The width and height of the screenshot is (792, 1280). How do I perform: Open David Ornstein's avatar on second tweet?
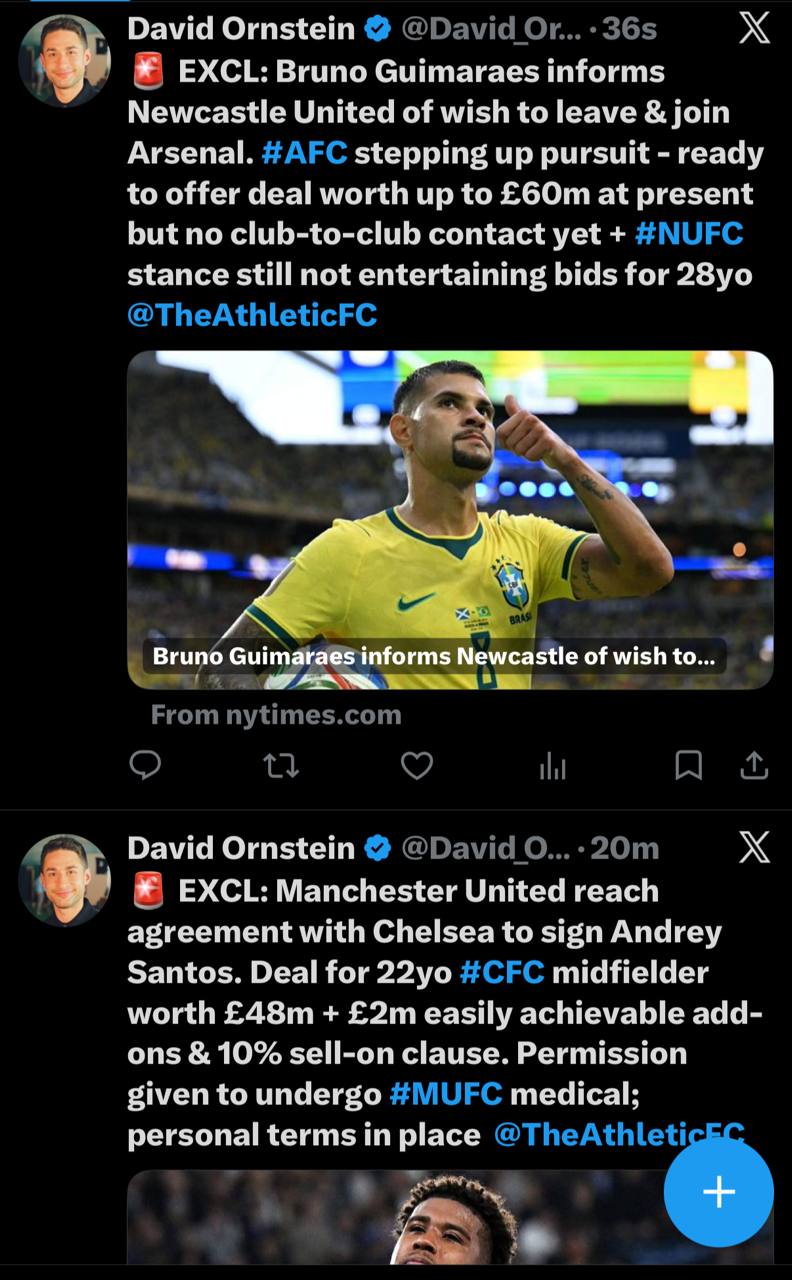[64, 879]
